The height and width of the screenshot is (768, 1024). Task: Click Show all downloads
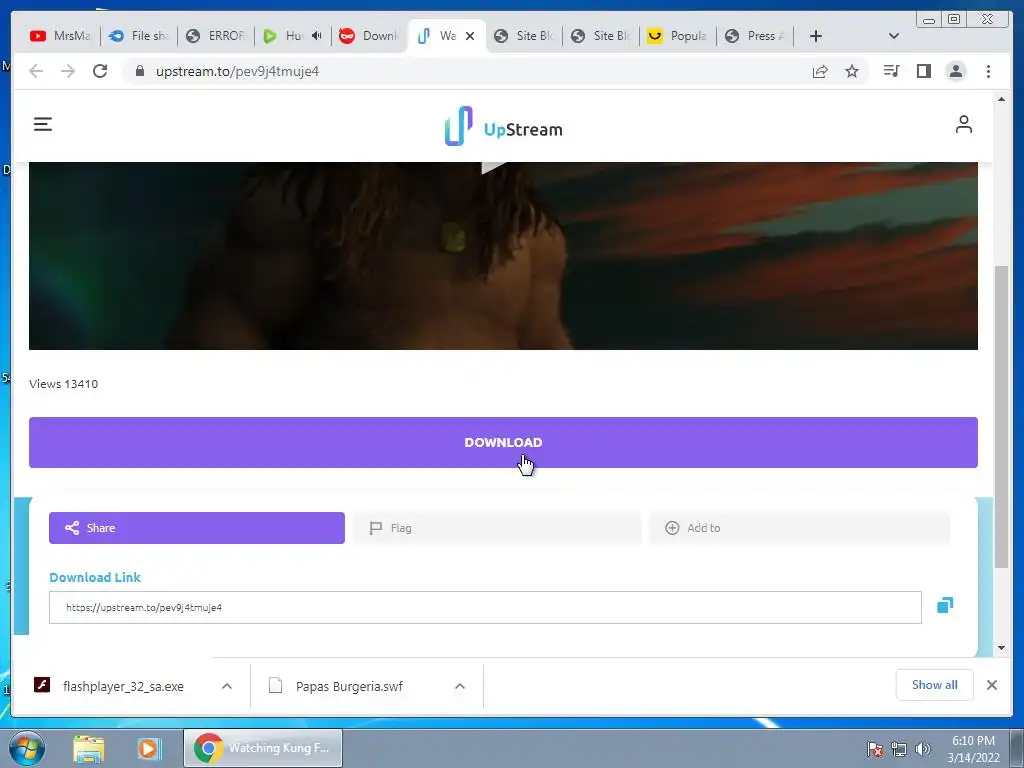(x=935, y=684)
